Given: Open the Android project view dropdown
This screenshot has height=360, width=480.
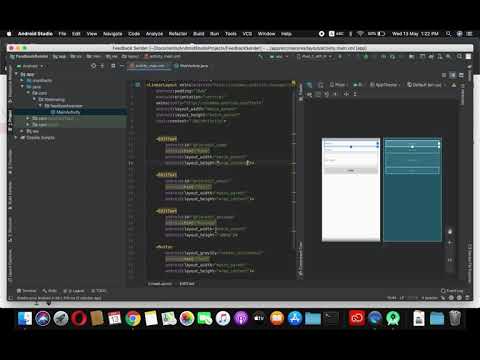Looking at the screenshot, I should [x=30, y=66].
